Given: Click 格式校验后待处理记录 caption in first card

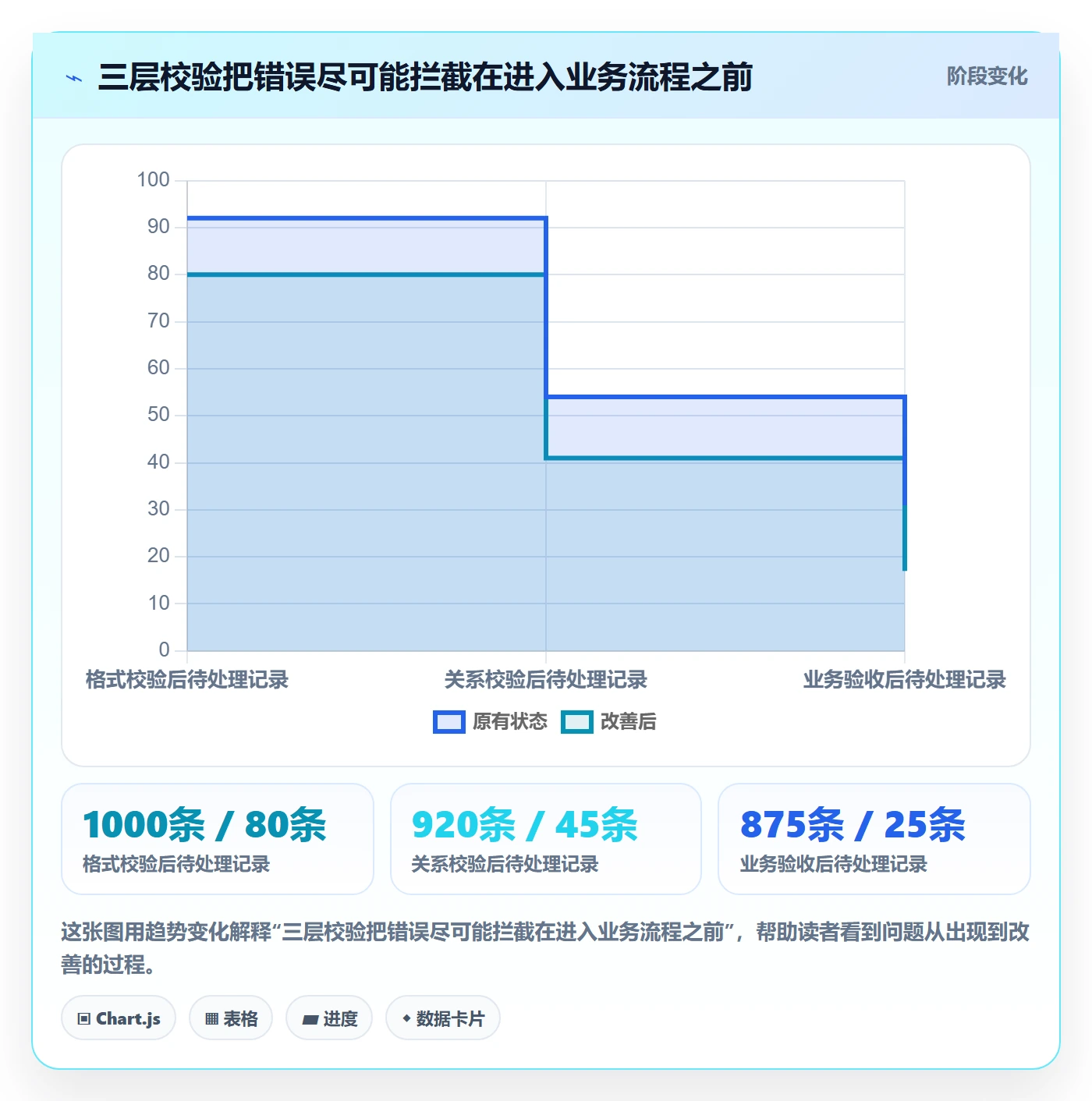Looking at the screenshot, I should pyautogui.click(x=176, y=864).
